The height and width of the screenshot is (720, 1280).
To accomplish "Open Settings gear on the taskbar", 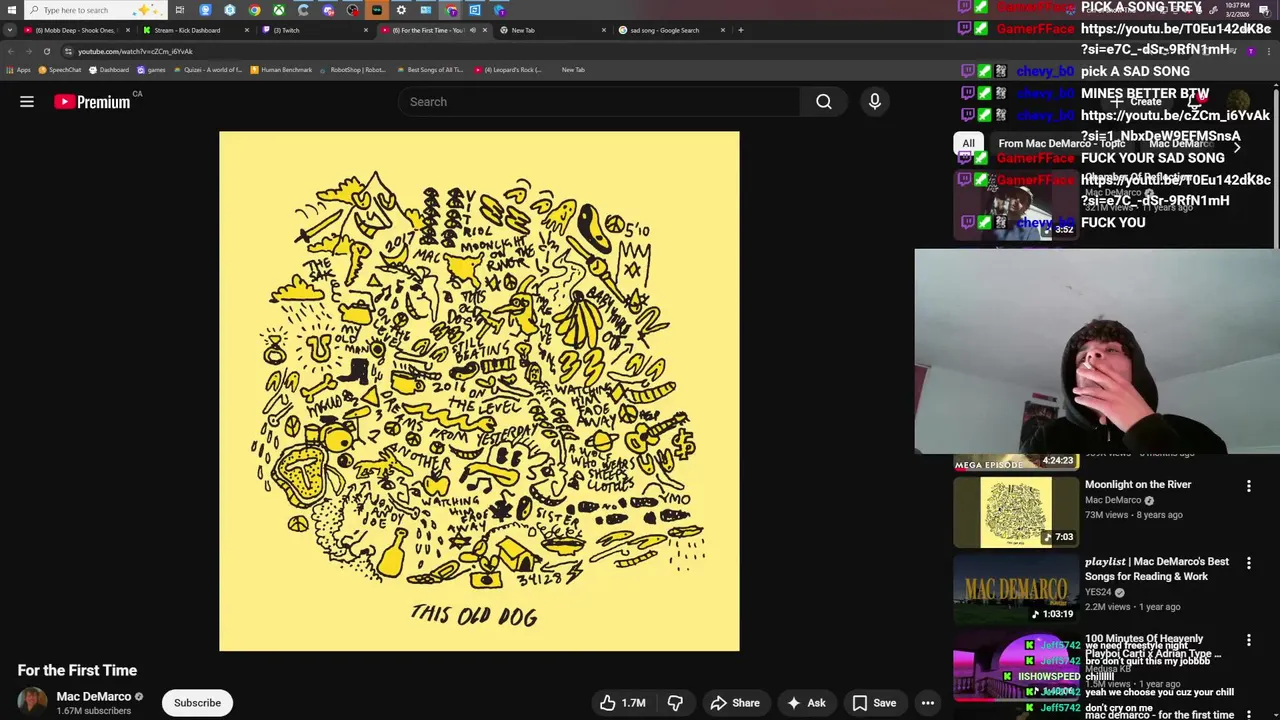I will click(x=401, y=10).
